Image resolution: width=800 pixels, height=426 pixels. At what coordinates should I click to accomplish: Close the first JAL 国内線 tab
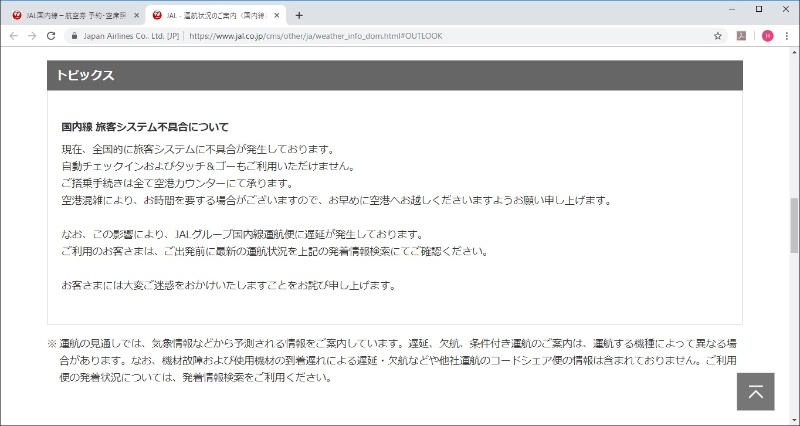coord(137,15)
